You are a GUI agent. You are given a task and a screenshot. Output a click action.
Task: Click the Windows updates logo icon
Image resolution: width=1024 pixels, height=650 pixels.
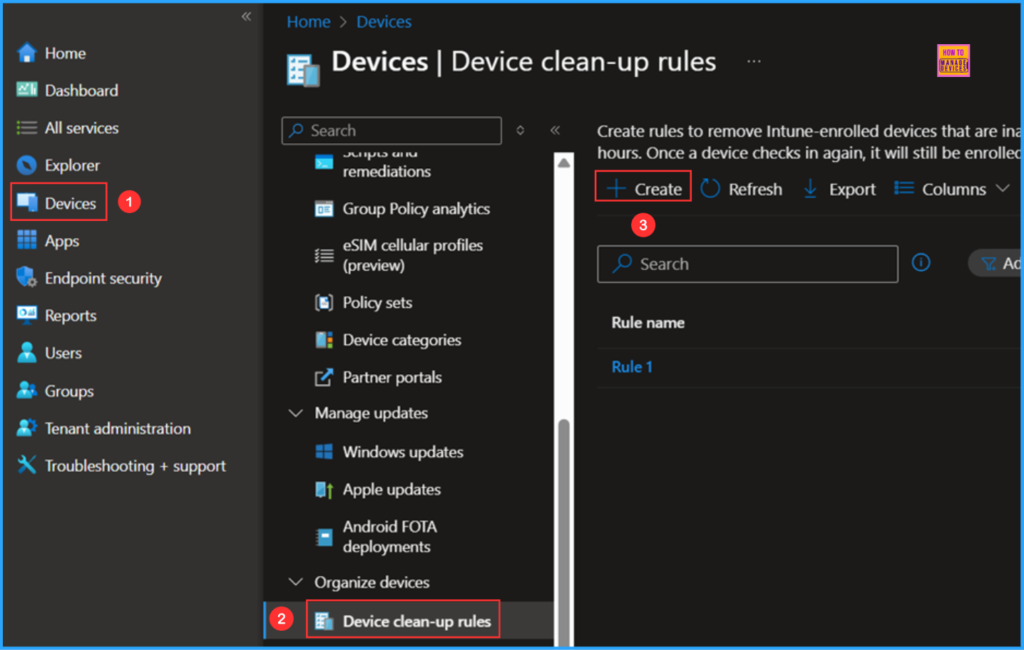324,451
